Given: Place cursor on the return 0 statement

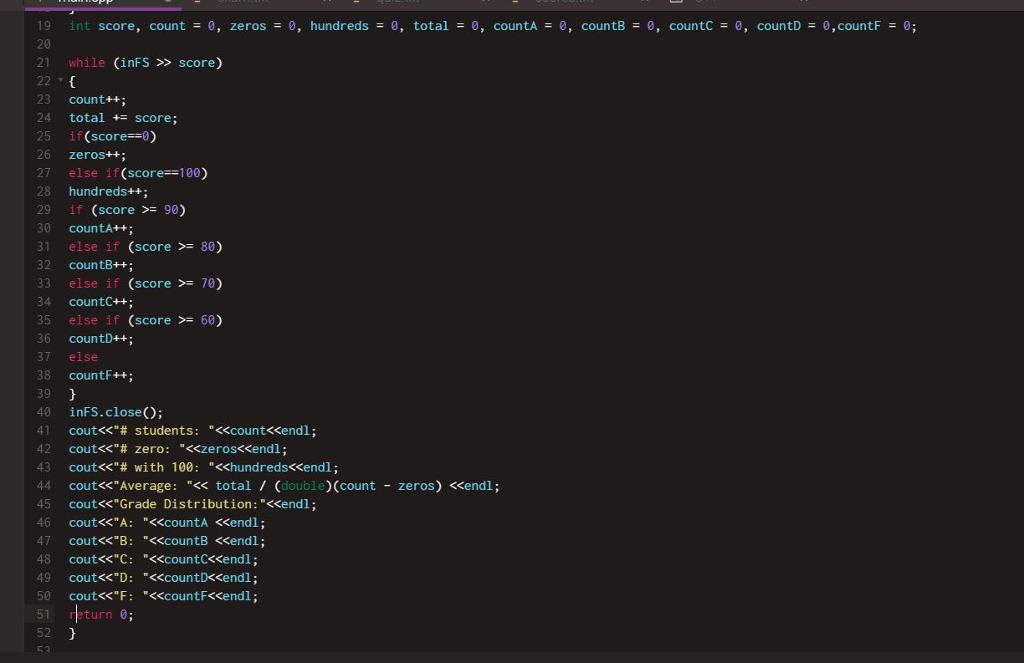Looking at the screenshot, I should [98, 614].
